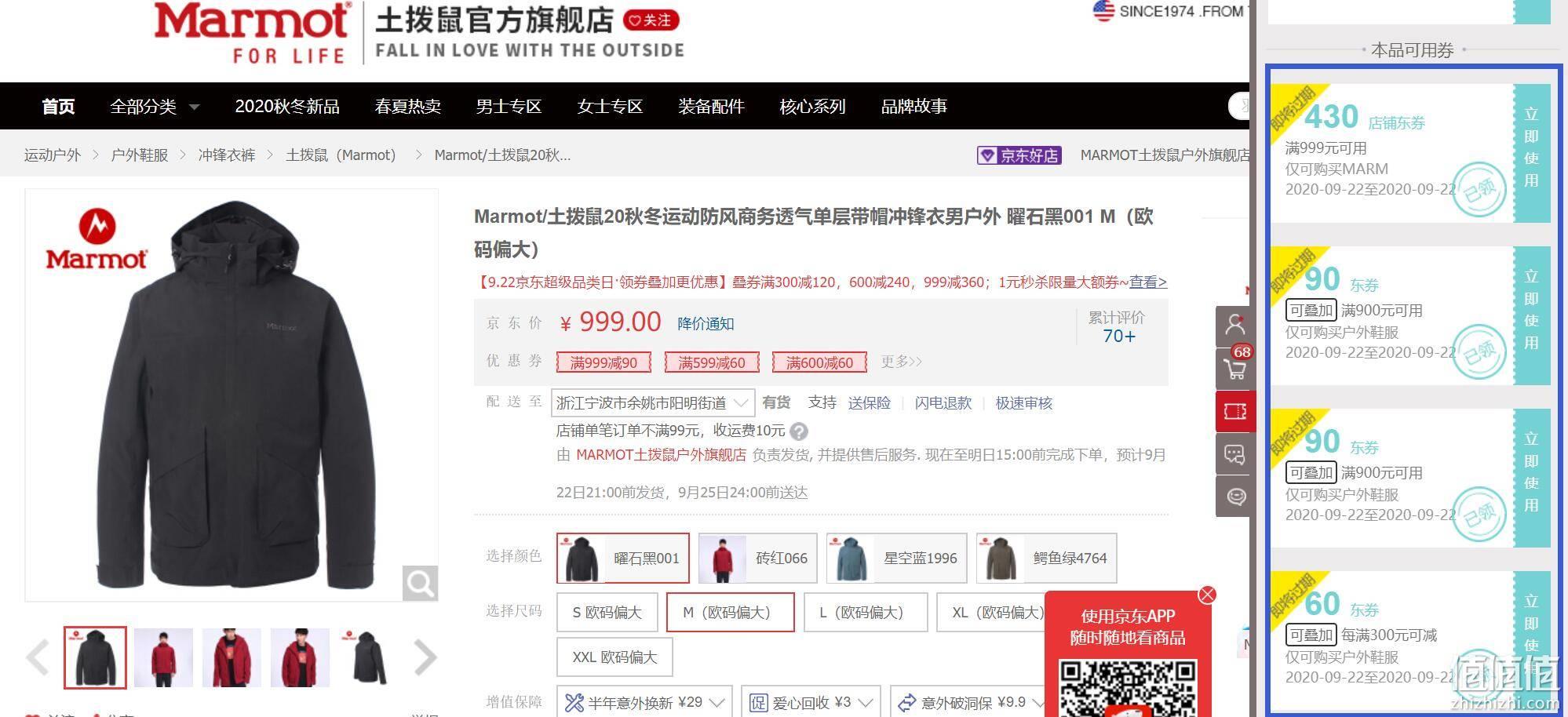Click the 70+ cumulative reviews count

(1119, 337)
